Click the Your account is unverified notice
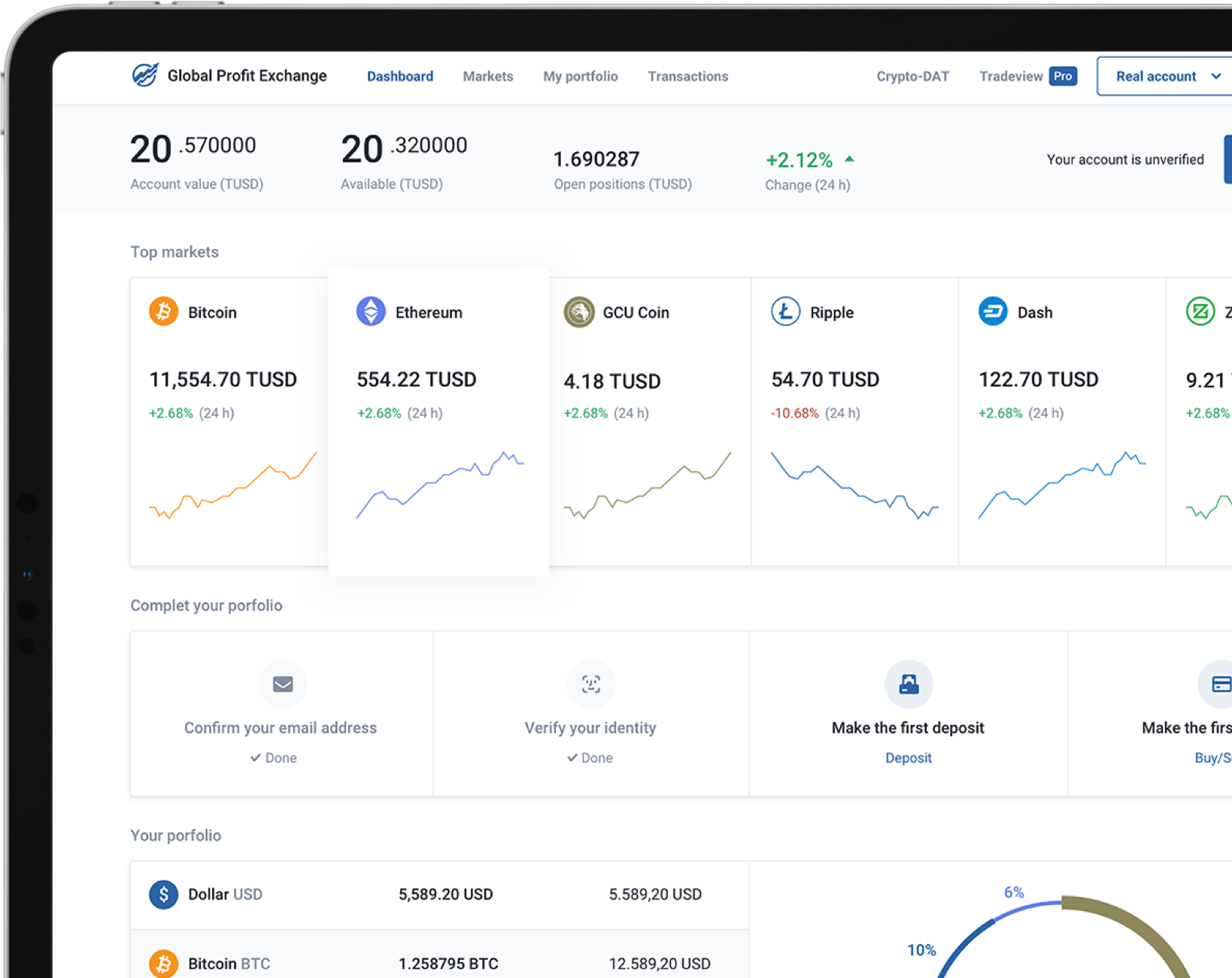 1125,159
